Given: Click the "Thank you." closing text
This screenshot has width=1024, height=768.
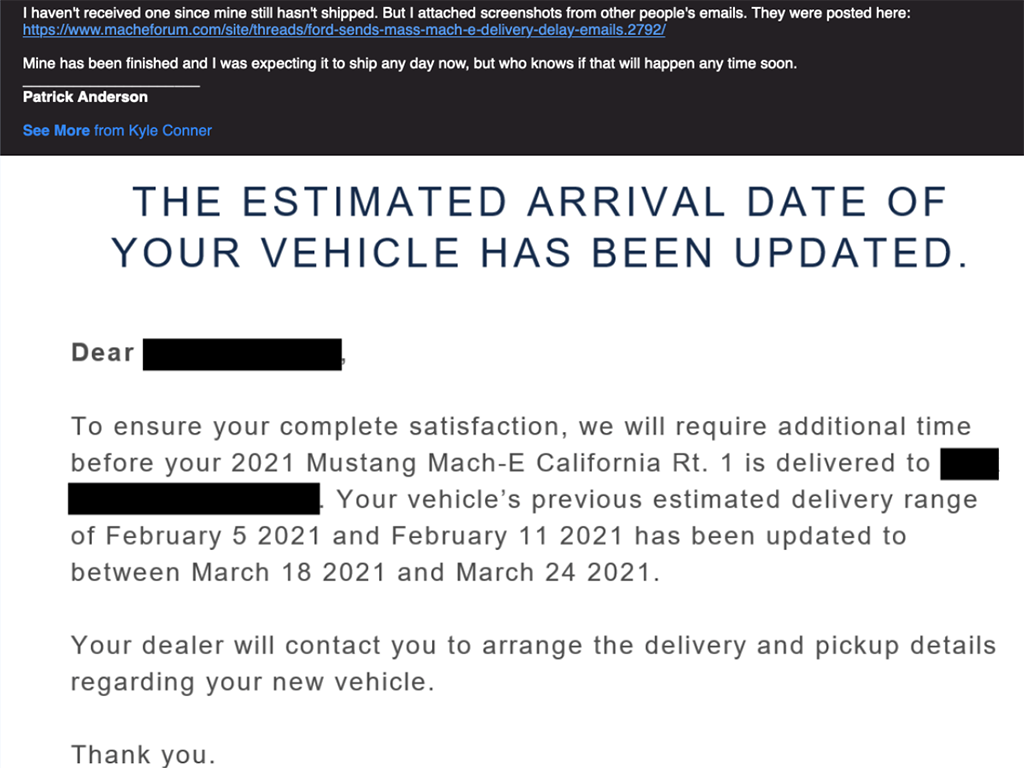Looking at the screenshot, I should [142, 754].
